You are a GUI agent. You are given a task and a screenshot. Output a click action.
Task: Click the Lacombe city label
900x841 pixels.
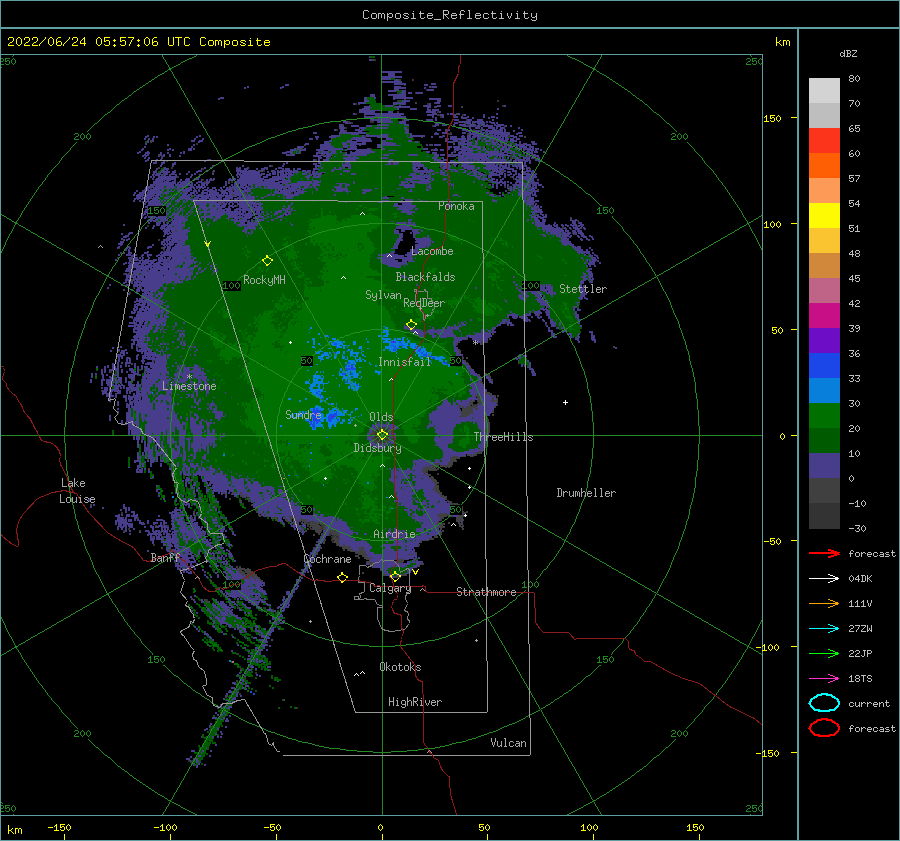[x=432, y=251]
